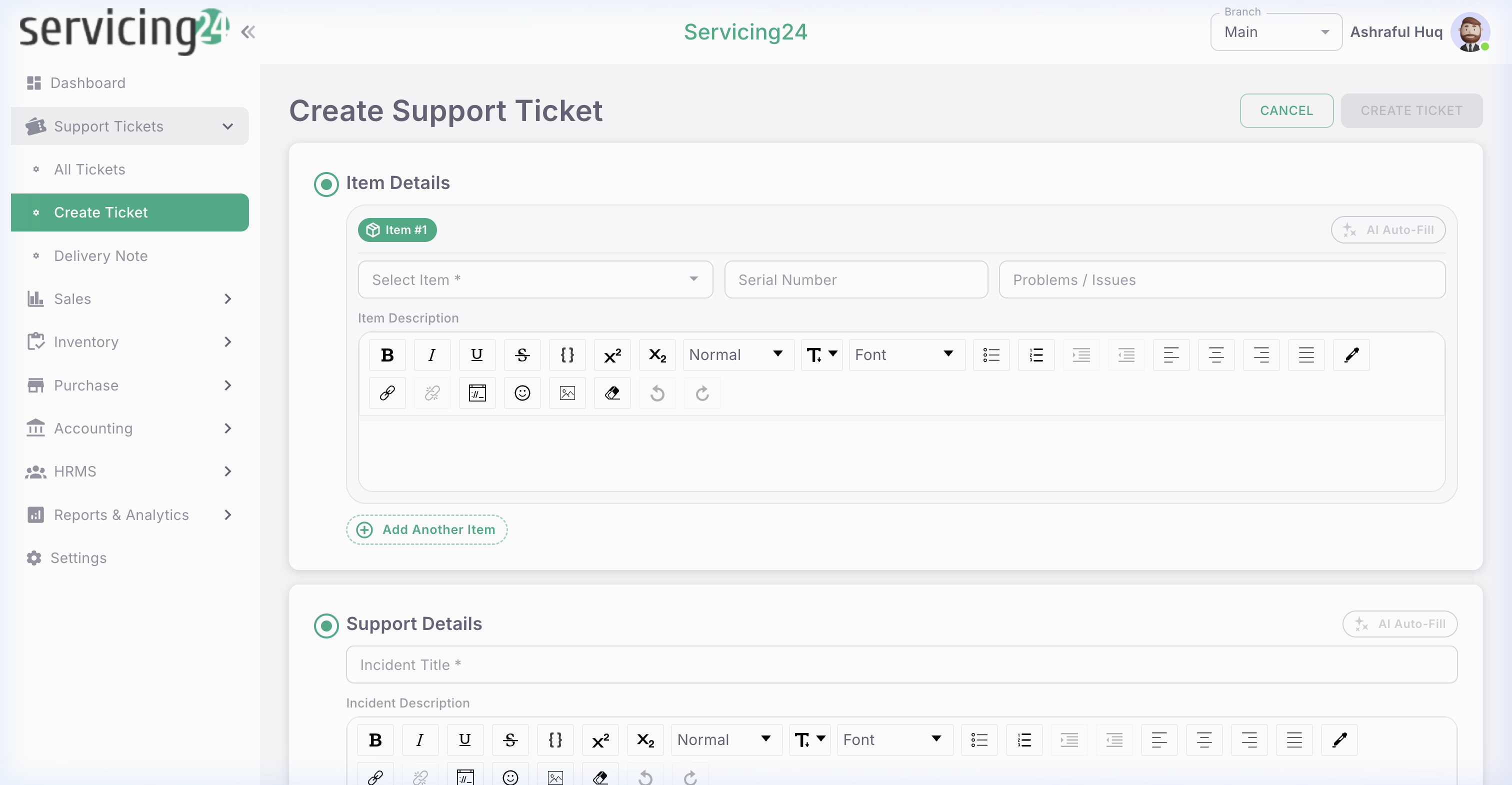Toggle bold in Item Description editor
This screenshot has height=785, width=1512.
pyautogui.click(x=387, y=354)
